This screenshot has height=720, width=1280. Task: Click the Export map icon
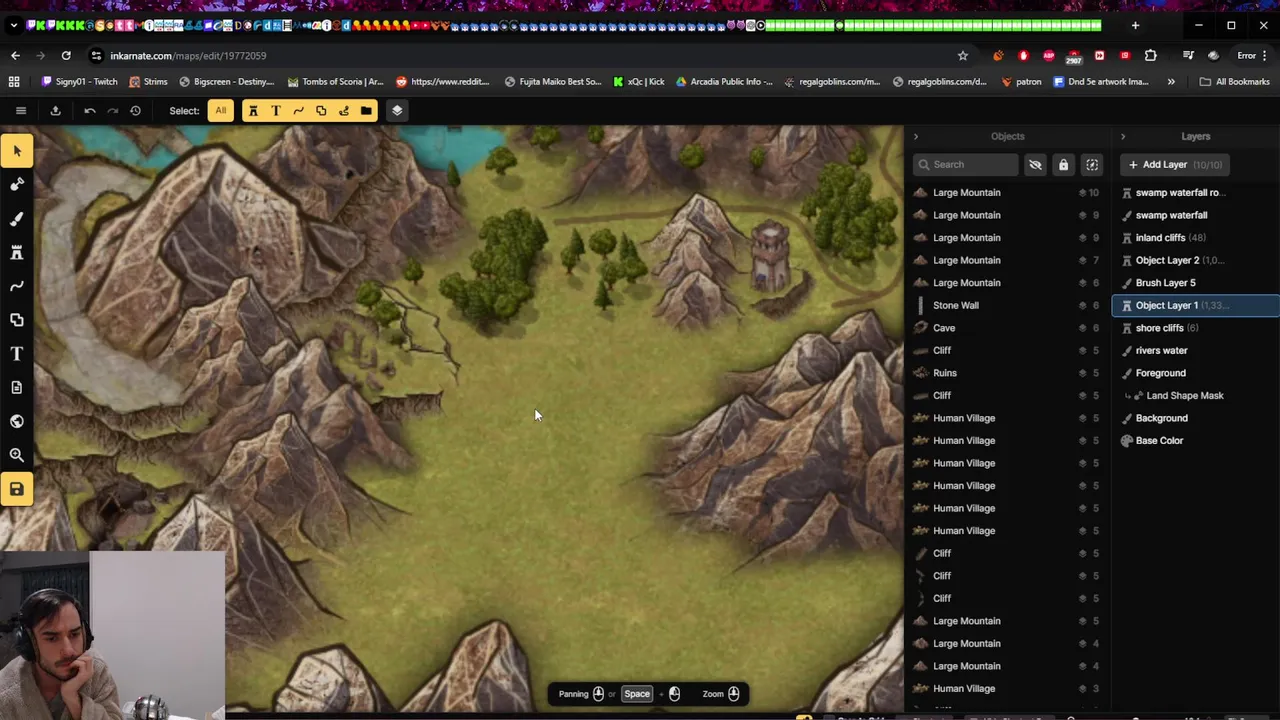(55, 111)
